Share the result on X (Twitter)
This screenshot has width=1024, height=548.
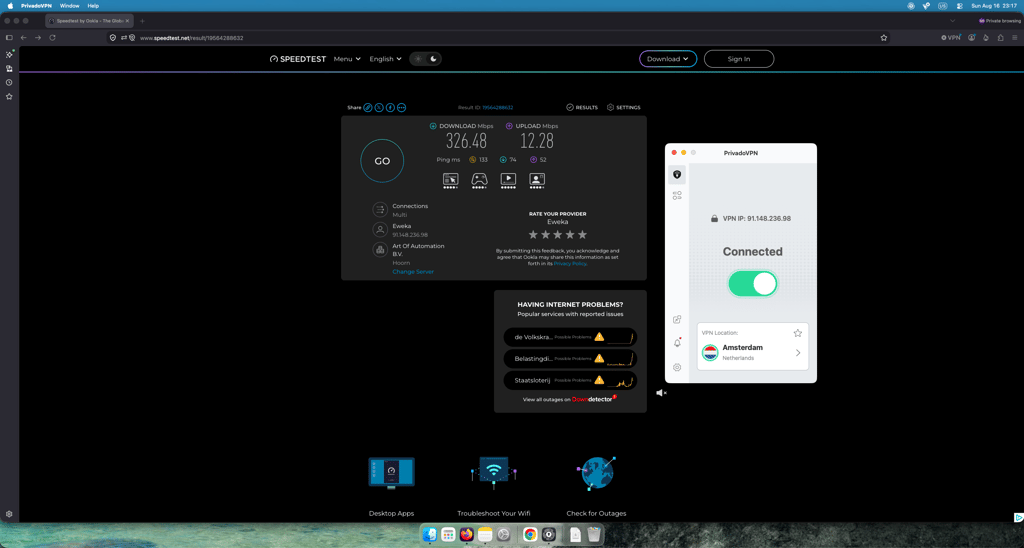(x=379, y=108)
